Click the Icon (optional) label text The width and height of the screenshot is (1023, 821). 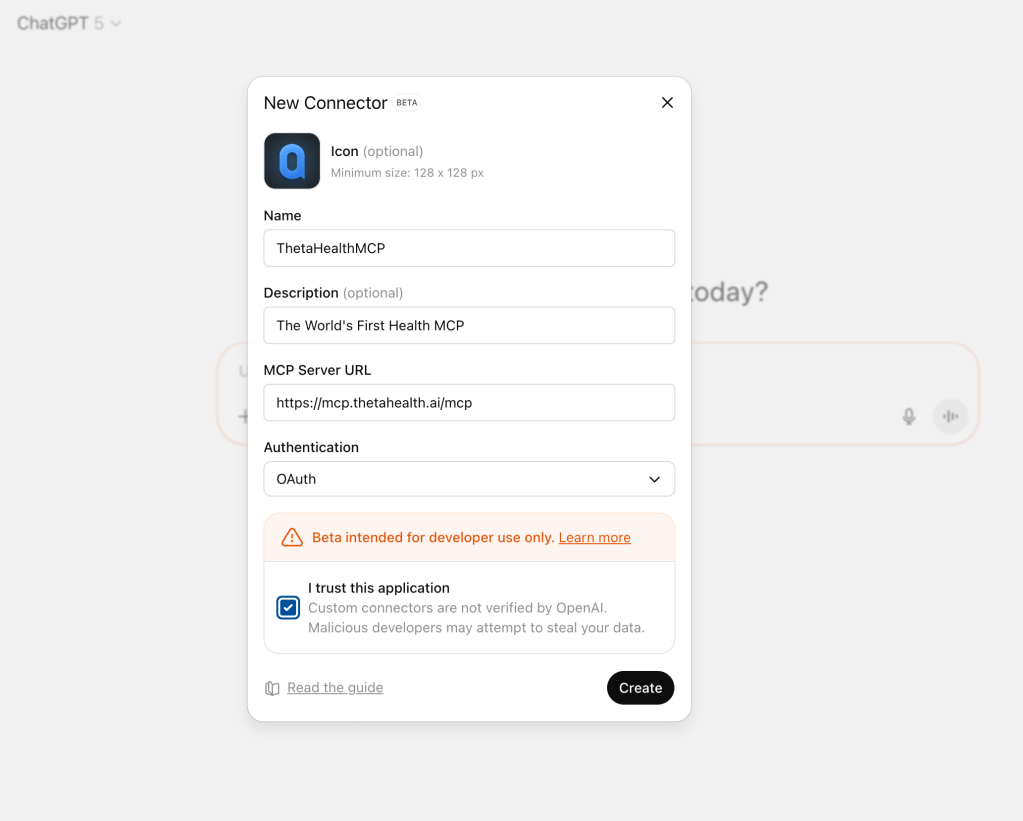tap(376, 151)
